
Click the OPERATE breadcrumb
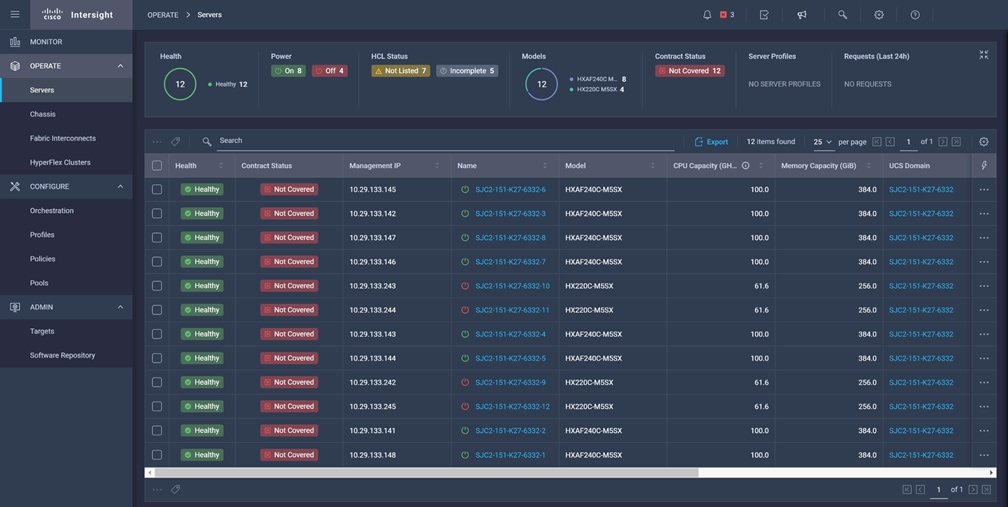coord(163,15)
